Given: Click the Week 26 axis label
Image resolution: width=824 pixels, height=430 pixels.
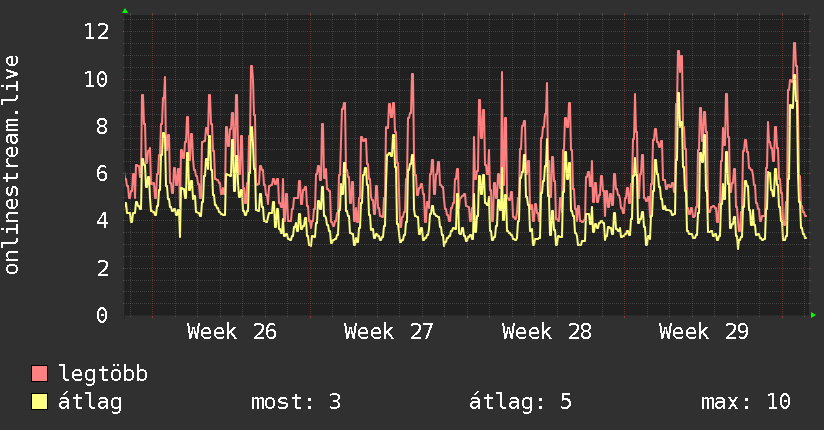Looking at the screenshot, I should [232, 332].
